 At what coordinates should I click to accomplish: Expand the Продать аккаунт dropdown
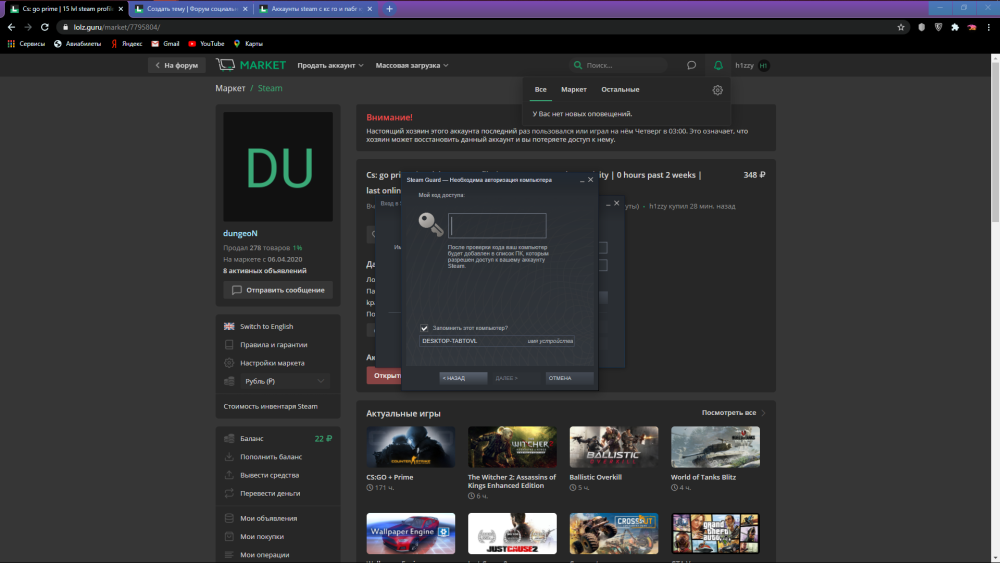(x=330, y=65)
